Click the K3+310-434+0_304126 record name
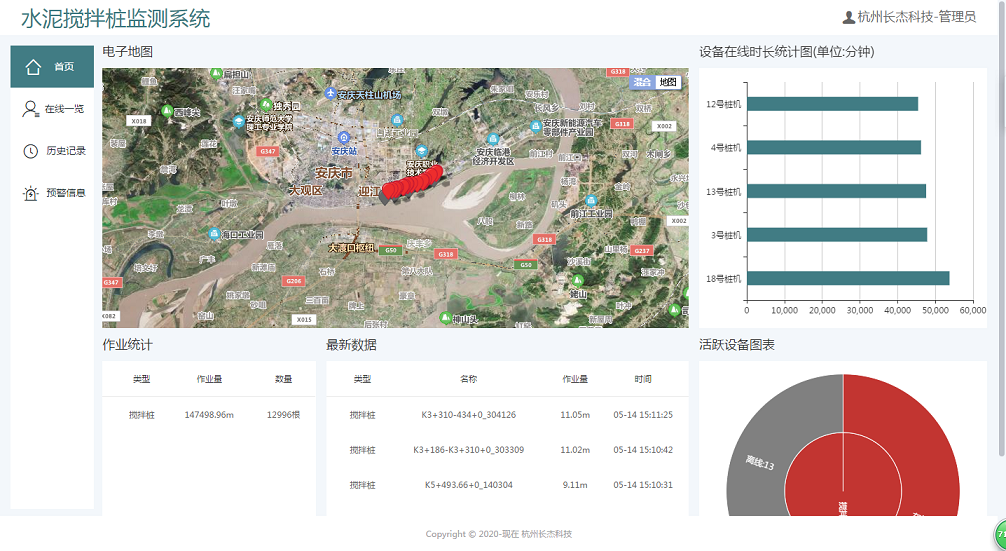The image size is (1006, 551). coord(468,415)
